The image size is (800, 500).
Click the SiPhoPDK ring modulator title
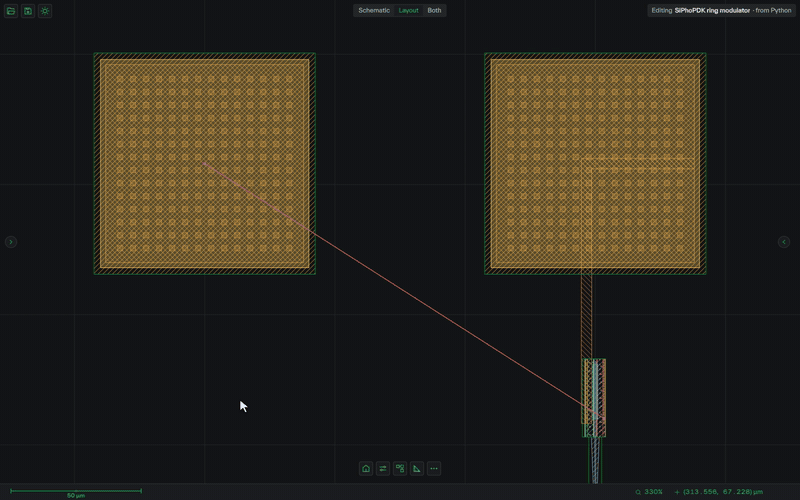point(712,10)
